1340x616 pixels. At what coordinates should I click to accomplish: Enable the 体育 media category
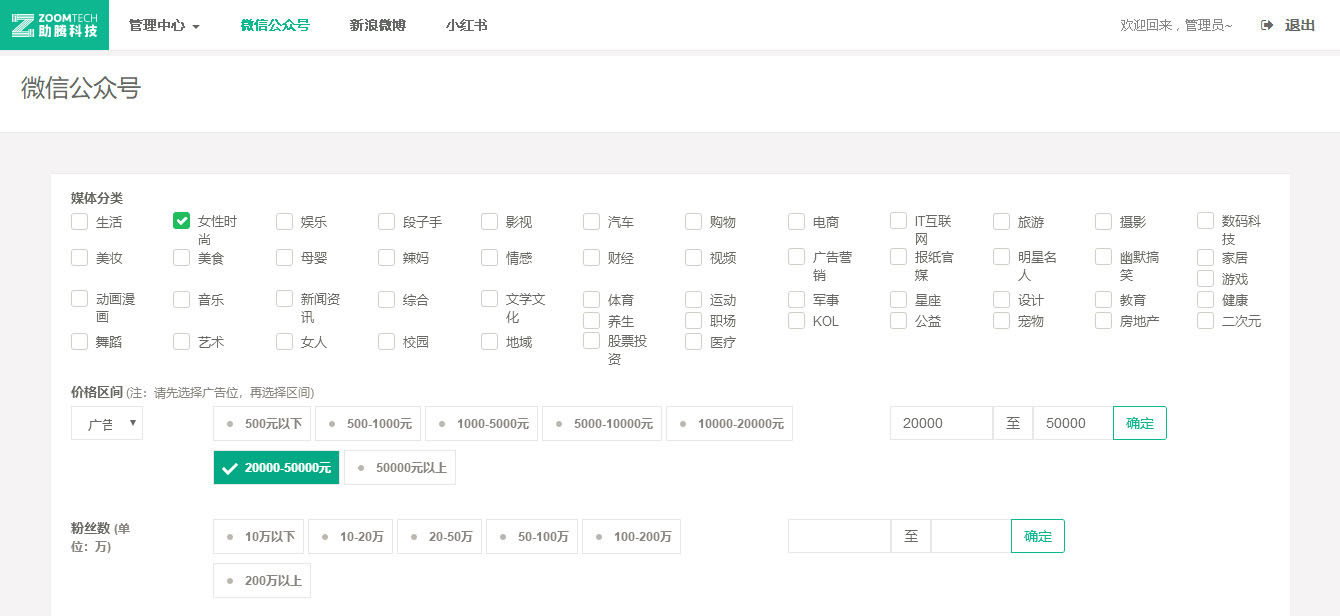pyautogui.click(x=591, y=298)
